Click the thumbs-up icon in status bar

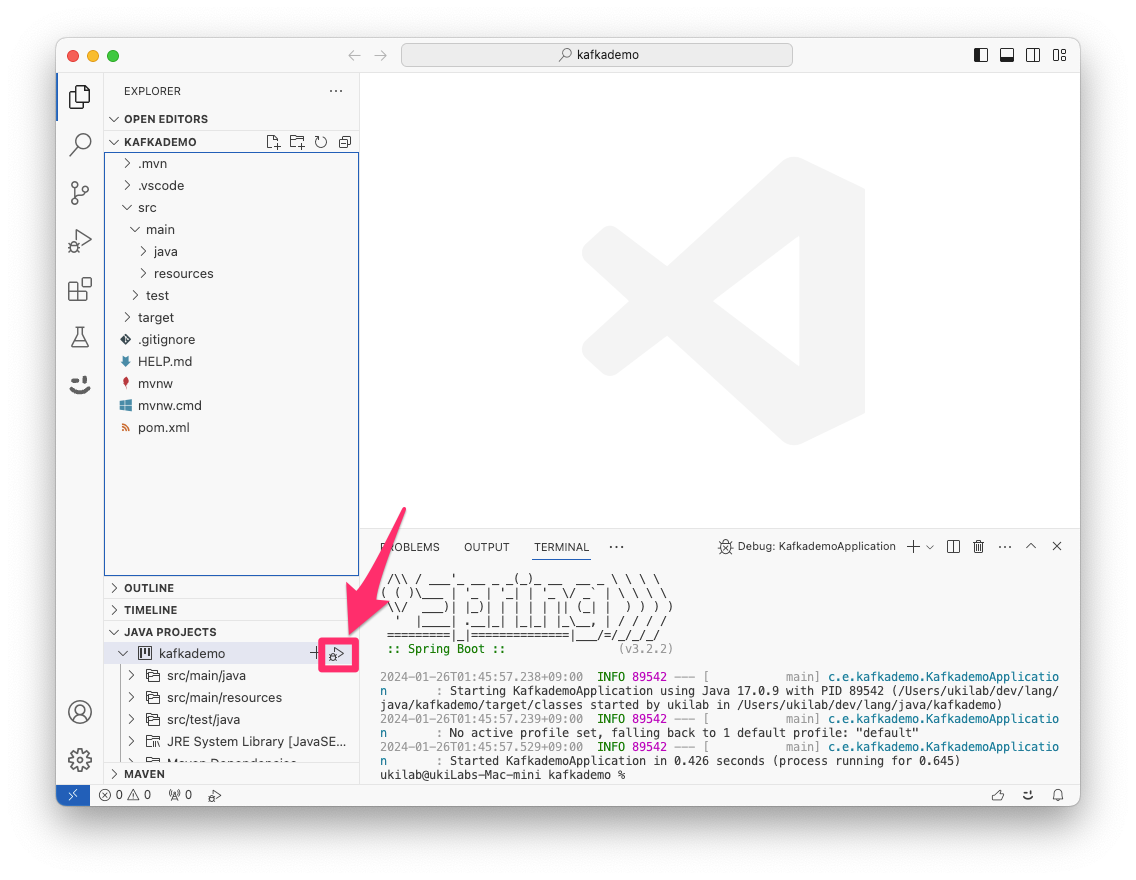(x=998, y=795)
